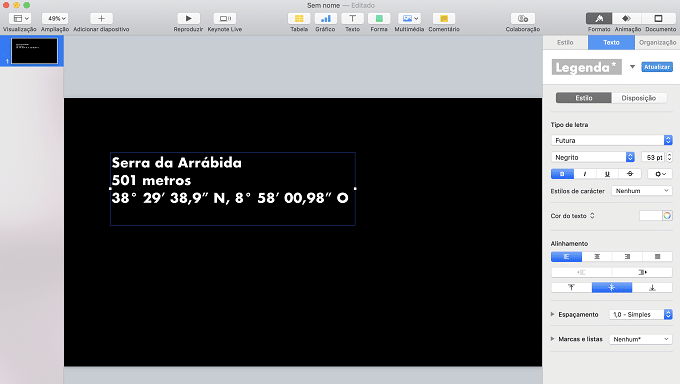Click the coordinates text line
This screenshot has height=384, width=680.
tap(230, 198)
